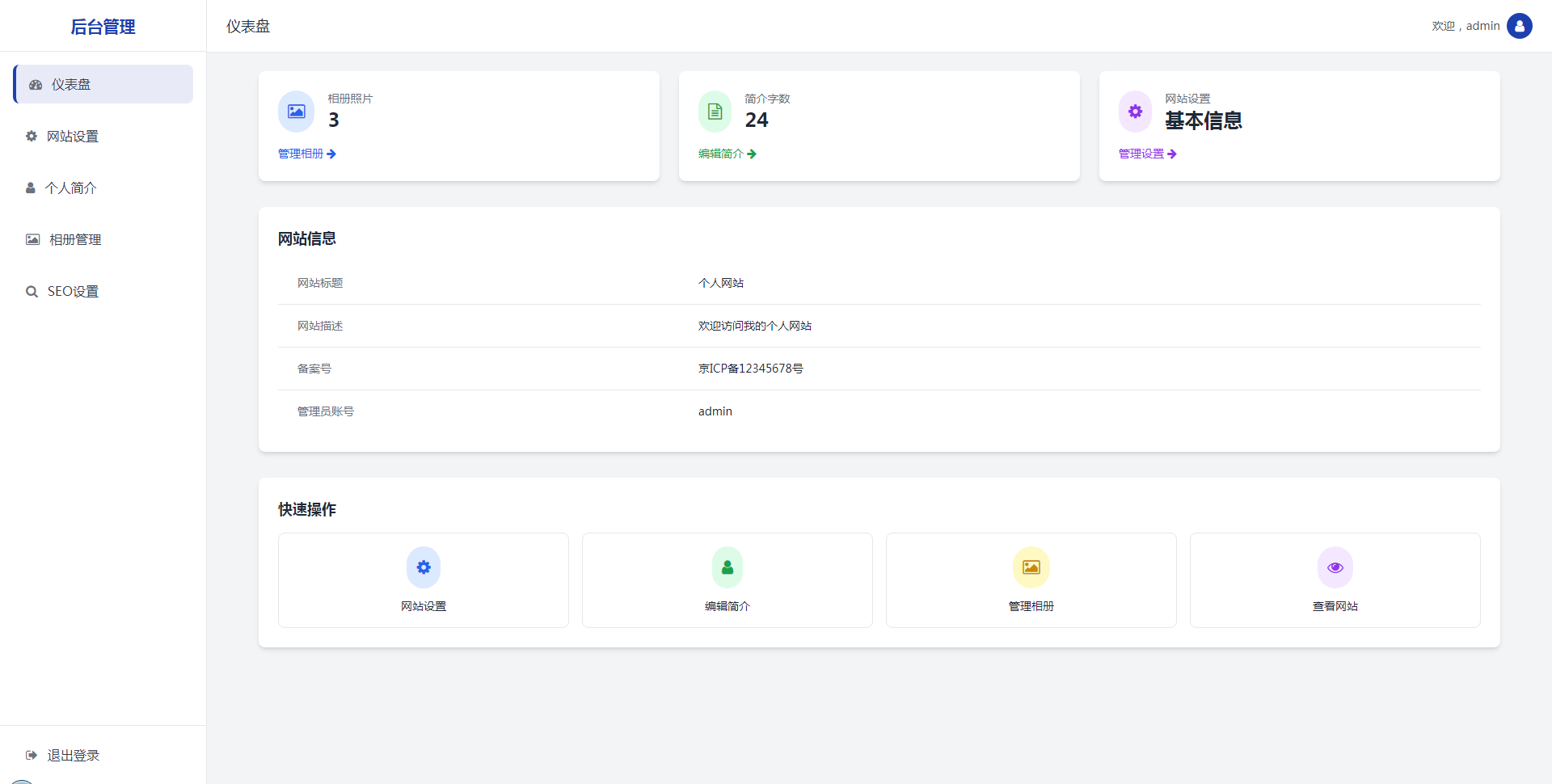Click the admin user avatar icon

(1519, 26)
